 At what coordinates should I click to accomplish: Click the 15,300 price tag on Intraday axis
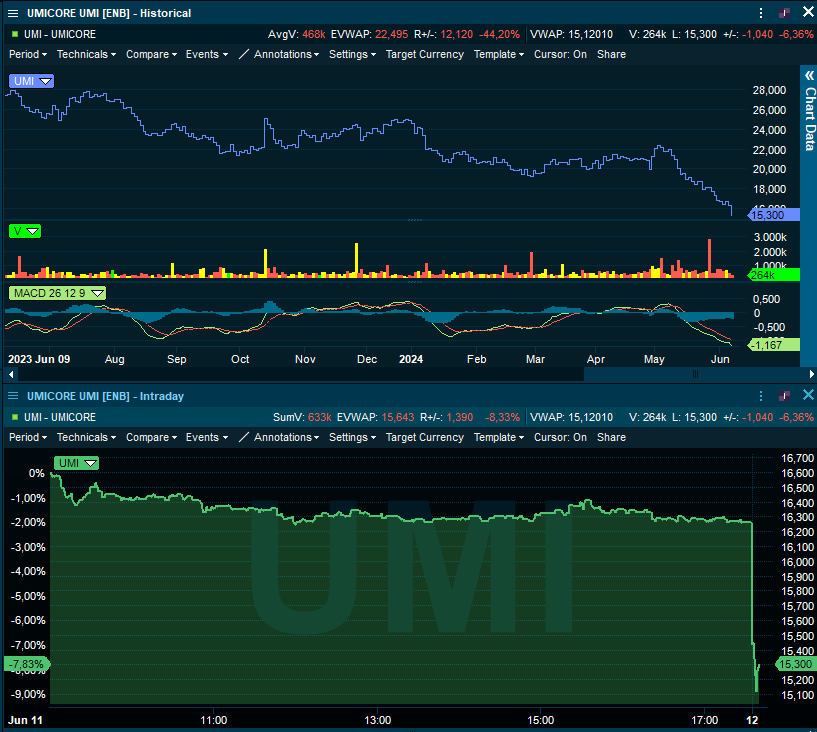(795, 664)
